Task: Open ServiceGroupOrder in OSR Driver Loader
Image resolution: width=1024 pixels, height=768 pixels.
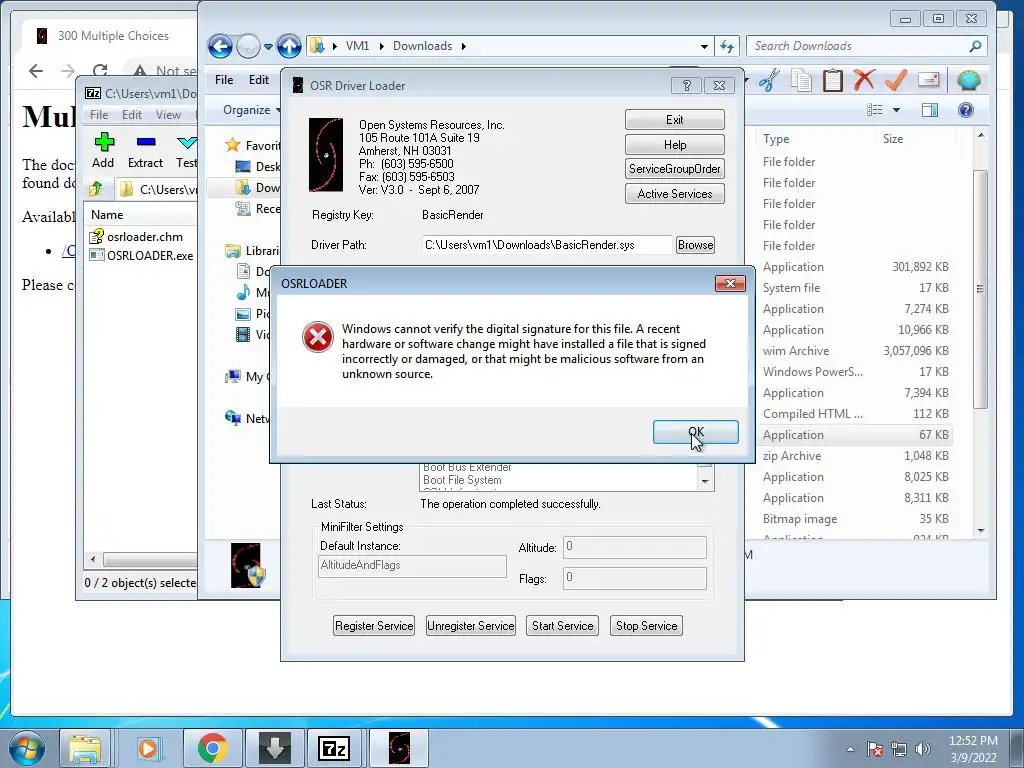Action: pyautogui.click(x=675, y=169)
